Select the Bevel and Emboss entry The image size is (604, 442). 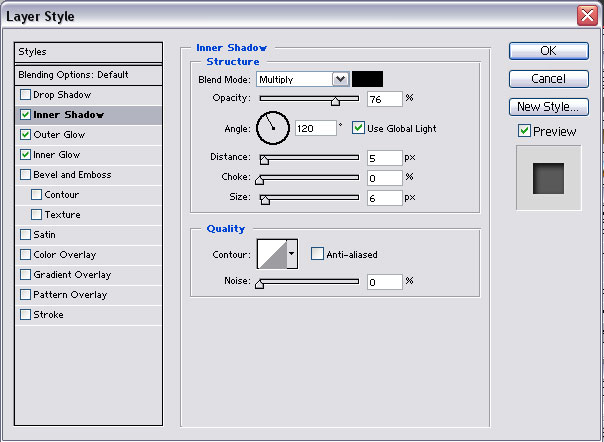pyautogui.click(x=72, y=175)
